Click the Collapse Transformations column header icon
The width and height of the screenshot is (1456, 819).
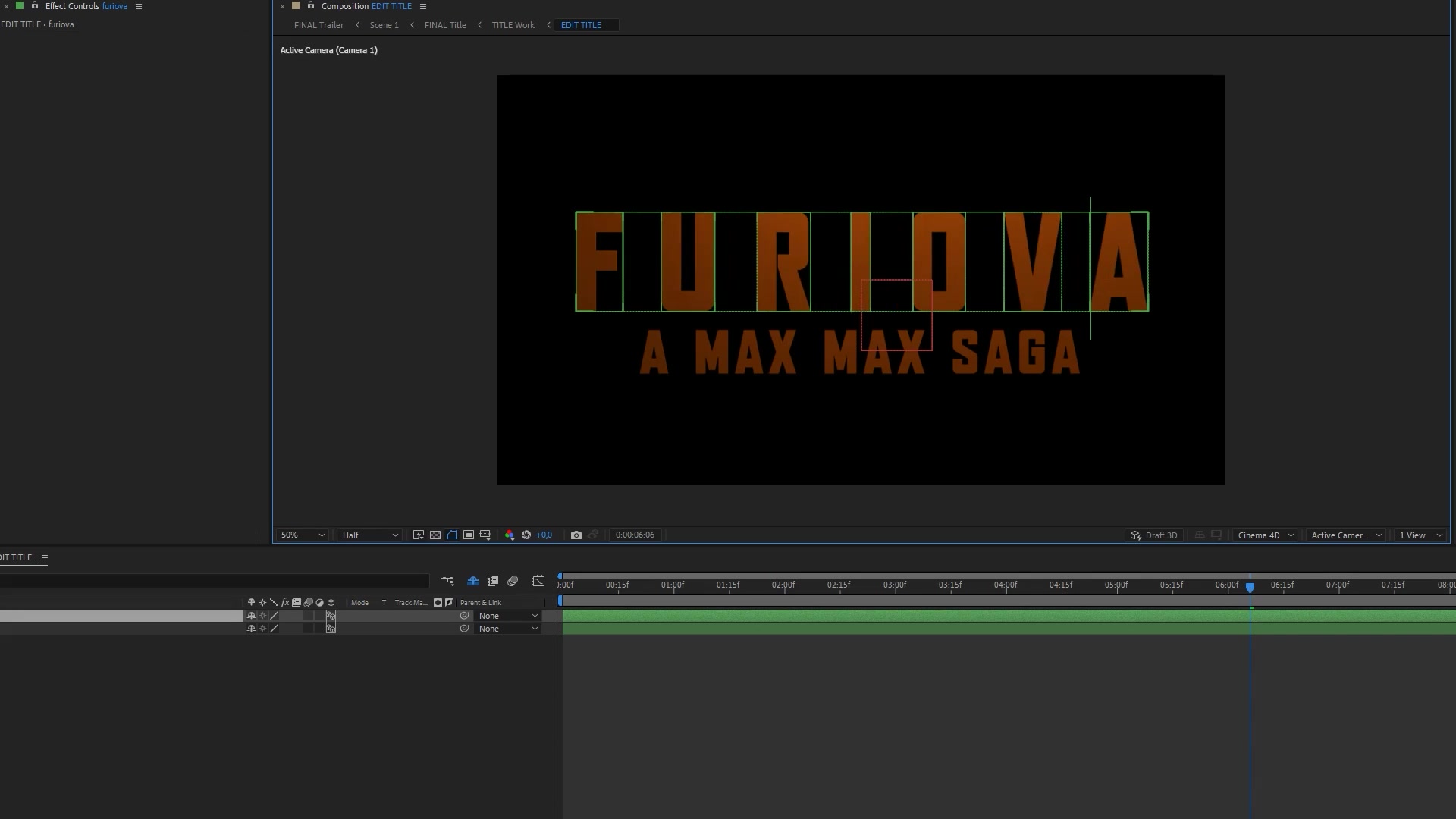click(262, 603)
